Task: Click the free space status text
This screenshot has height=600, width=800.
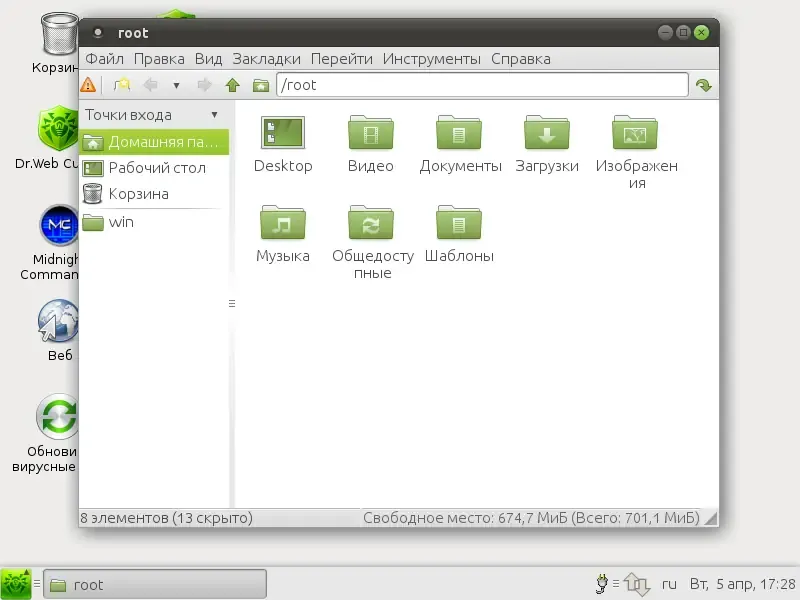Action: click(x=531, y=518)
